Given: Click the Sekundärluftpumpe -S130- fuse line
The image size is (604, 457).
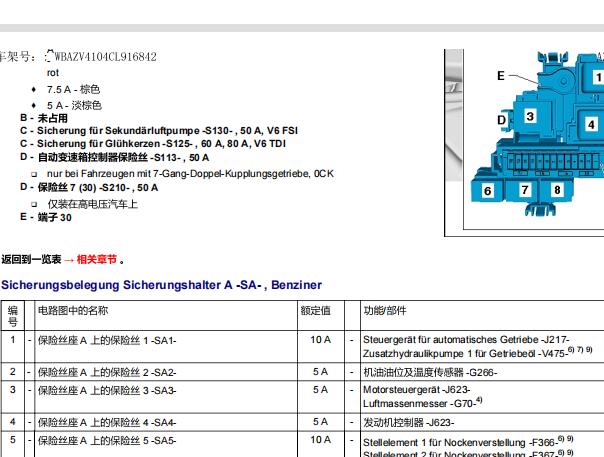Looking at the screenshot, I should 159,131.
